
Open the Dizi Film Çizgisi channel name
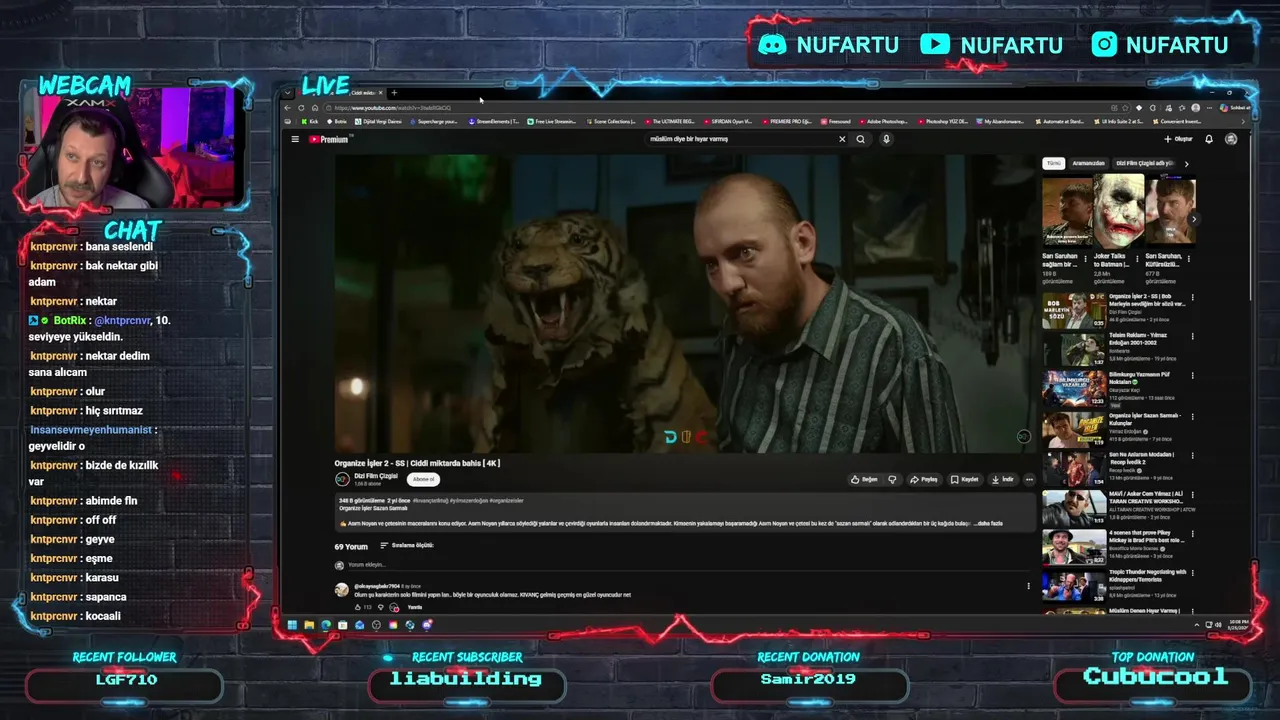coord(376,476)
